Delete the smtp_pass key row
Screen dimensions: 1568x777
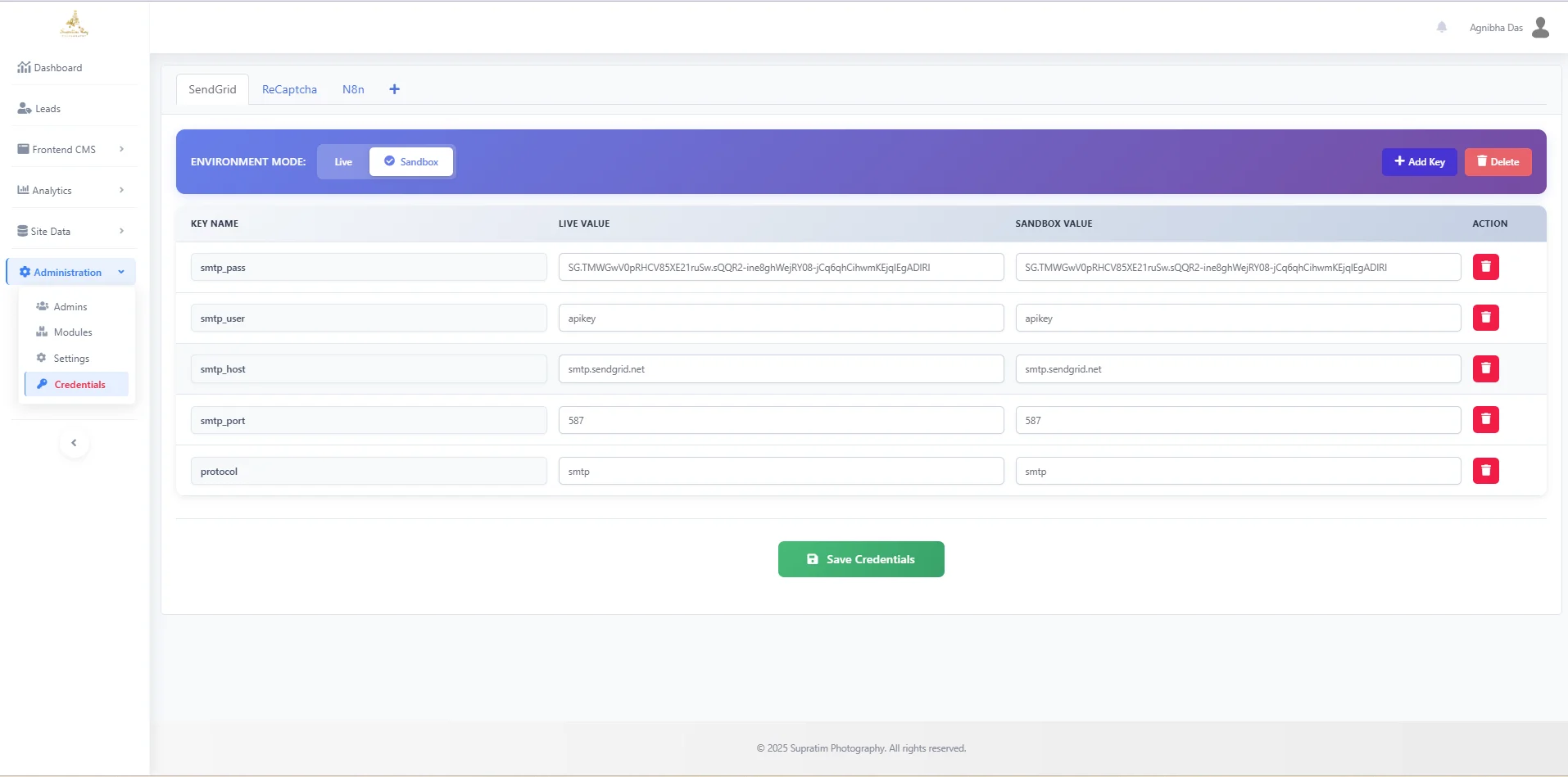point(1485,267)
